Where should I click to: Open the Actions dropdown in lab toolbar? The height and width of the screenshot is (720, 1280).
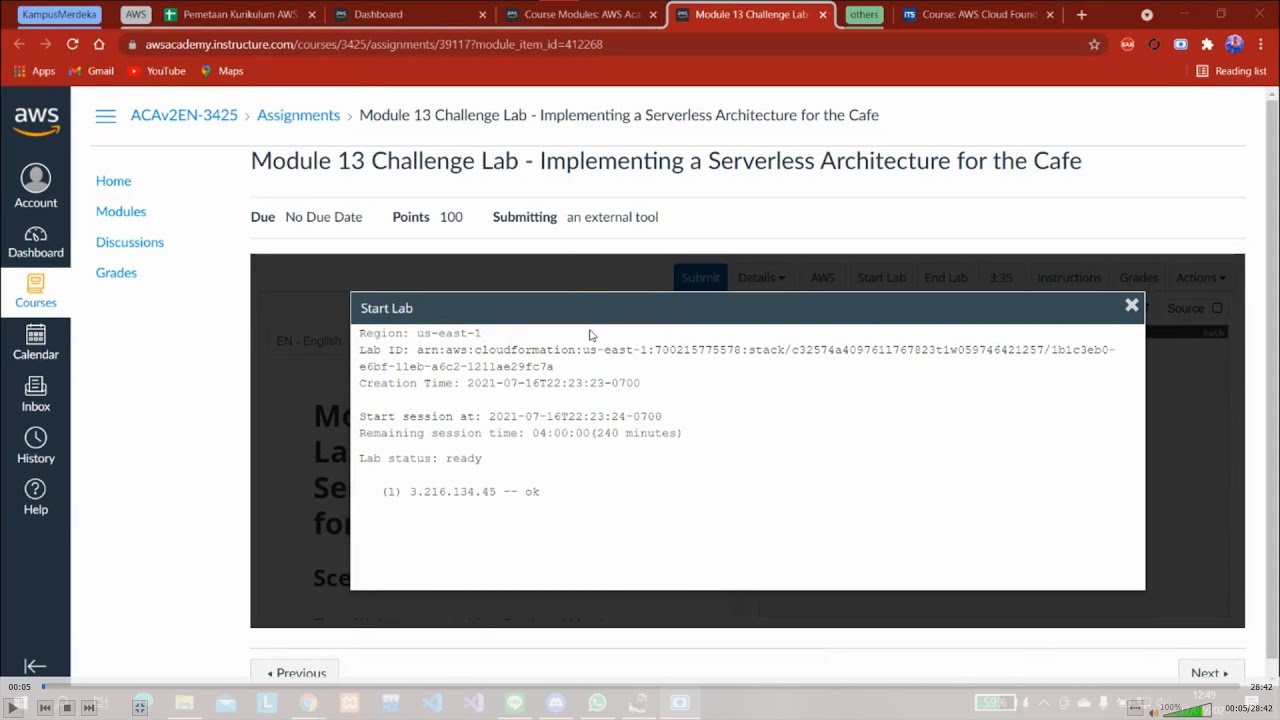1201,278
